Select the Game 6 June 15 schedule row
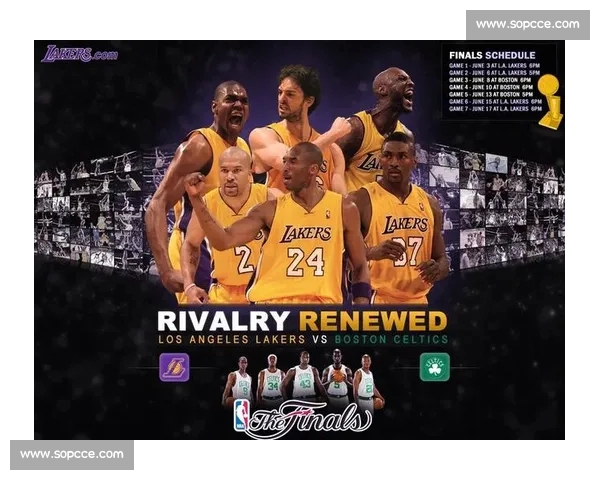The width and height of the screenshot is (600, 480). [x=495, y=101]
